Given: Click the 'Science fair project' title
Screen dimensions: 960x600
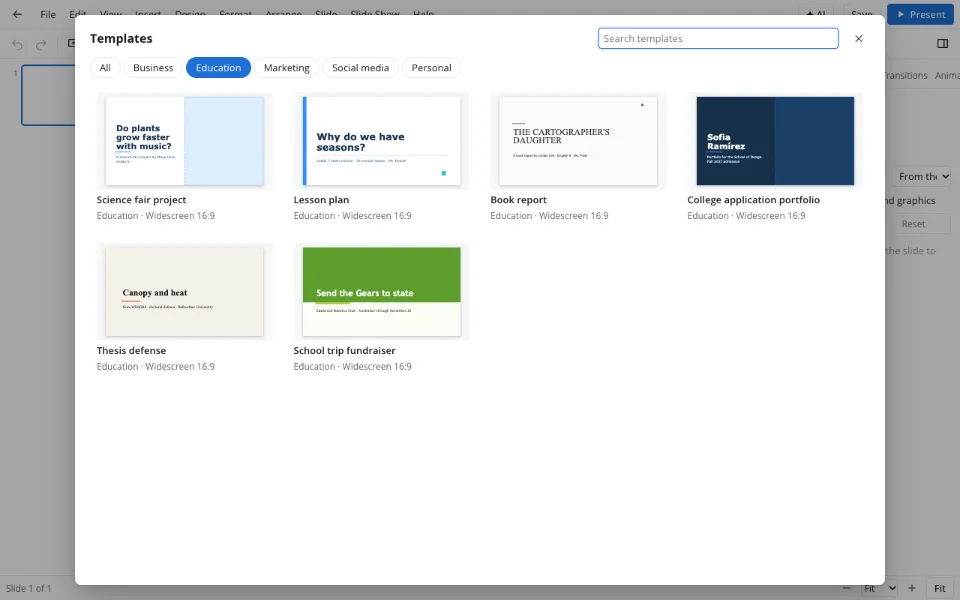Looking at the screenshot, I should tap(141, 200).
